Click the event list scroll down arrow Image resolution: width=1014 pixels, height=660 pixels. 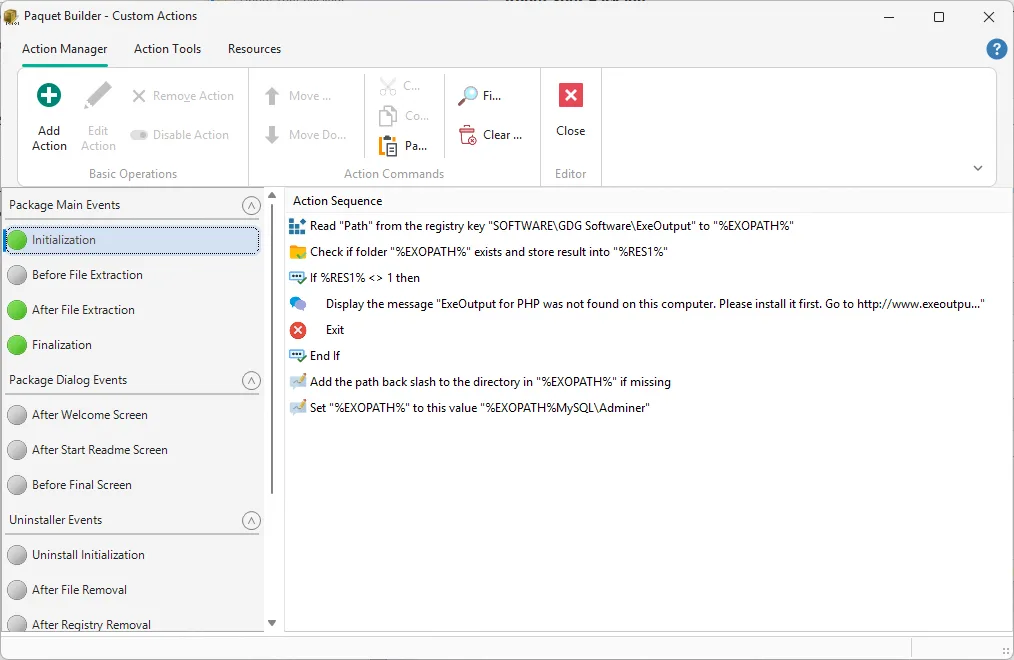tap(272, 622)
